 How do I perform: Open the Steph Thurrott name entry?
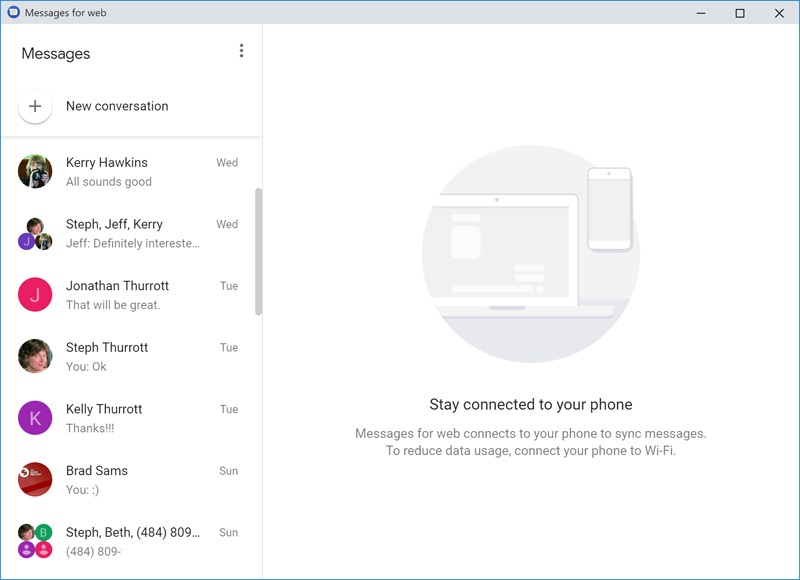pyautogui.click(x=107, y=347)
